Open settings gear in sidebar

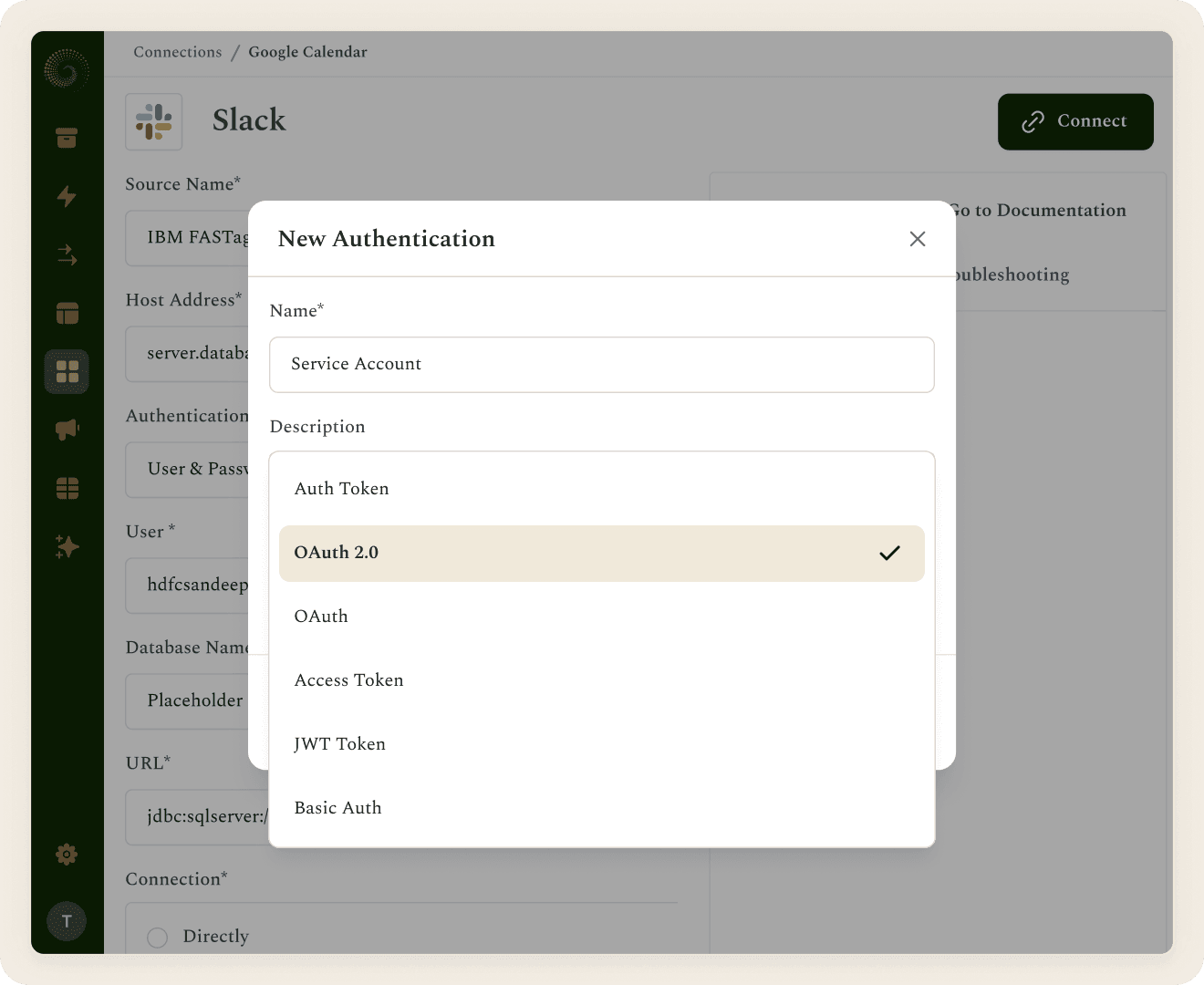coord(67,855)
